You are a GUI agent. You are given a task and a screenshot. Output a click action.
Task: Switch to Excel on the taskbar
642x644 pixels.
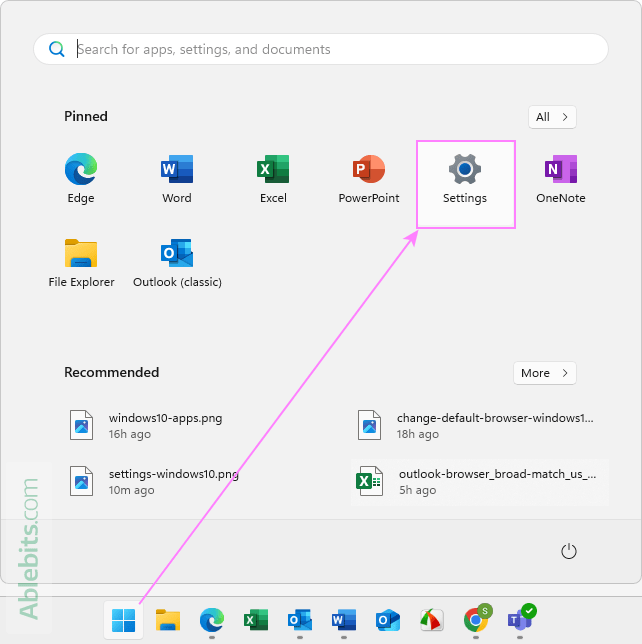point(255,620)
